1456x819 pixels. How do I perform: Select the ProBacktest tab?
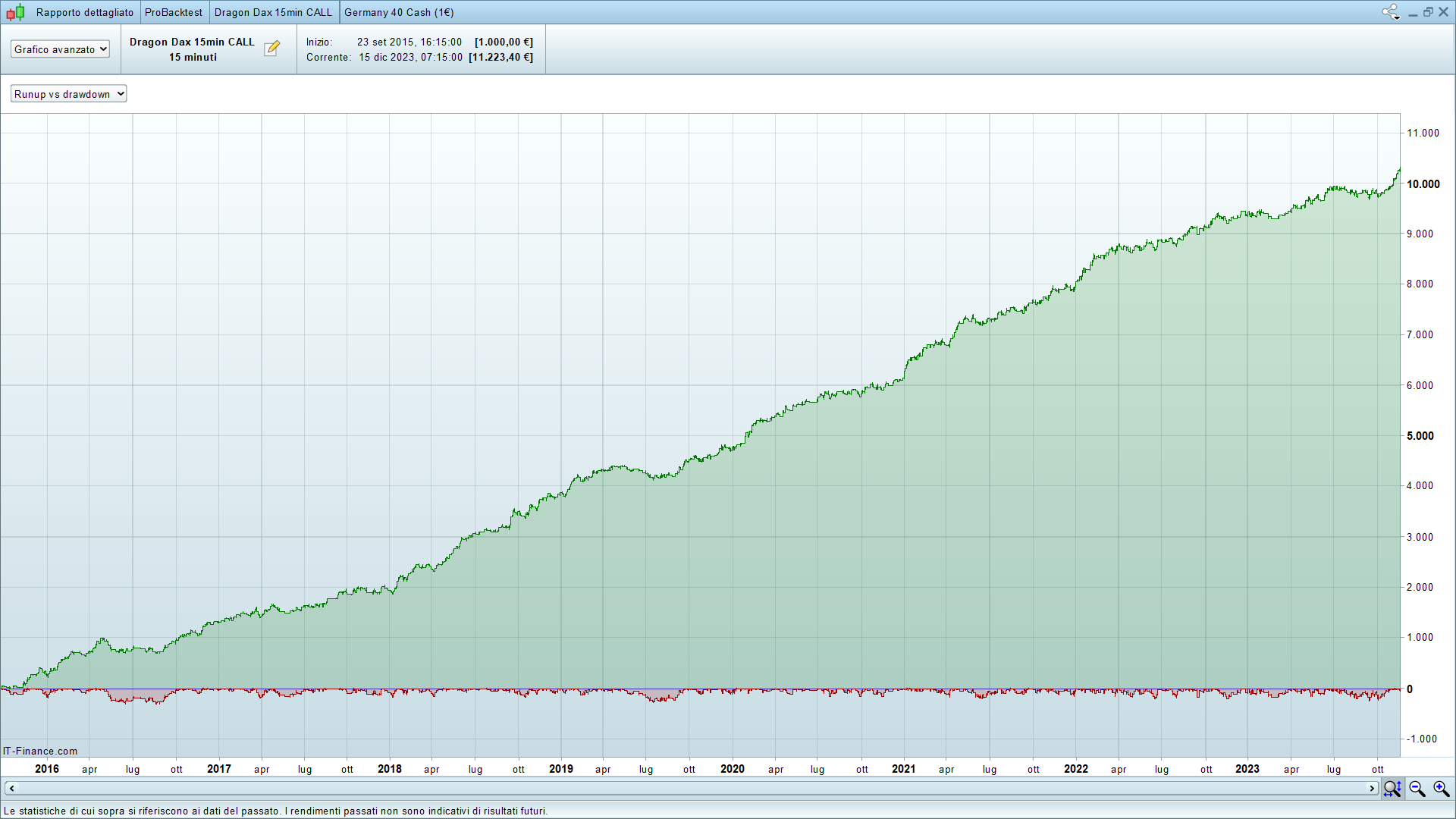(174, 12)
